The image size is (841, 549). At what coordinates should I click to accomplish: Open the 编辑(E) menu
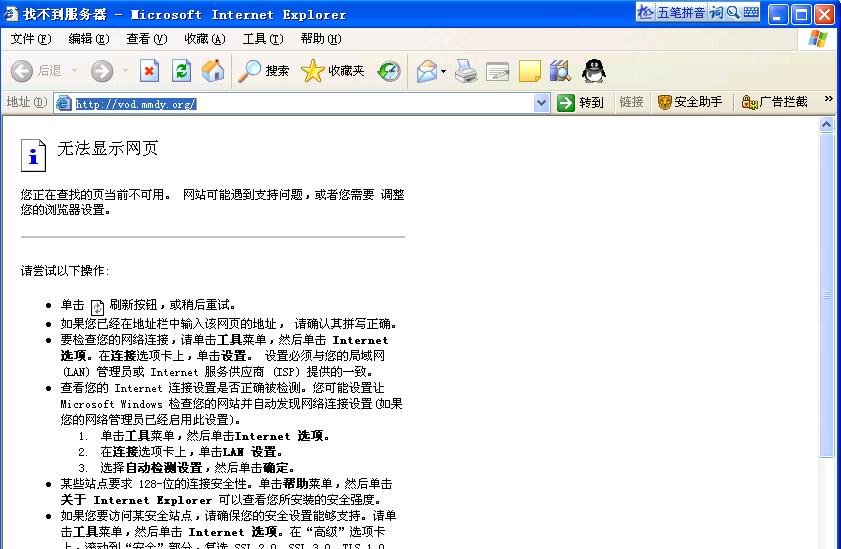pos(88,39)
